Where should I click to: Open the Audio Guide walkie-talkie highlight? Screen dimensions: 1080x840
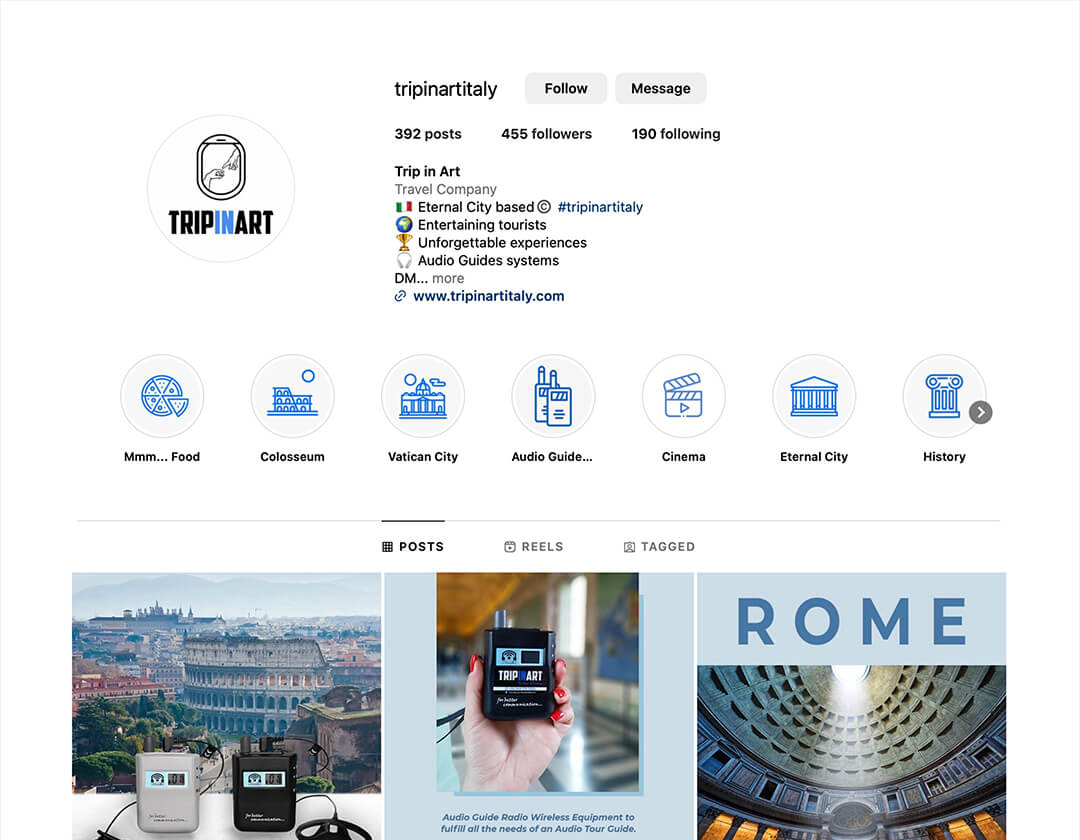[x=553, y=396]
